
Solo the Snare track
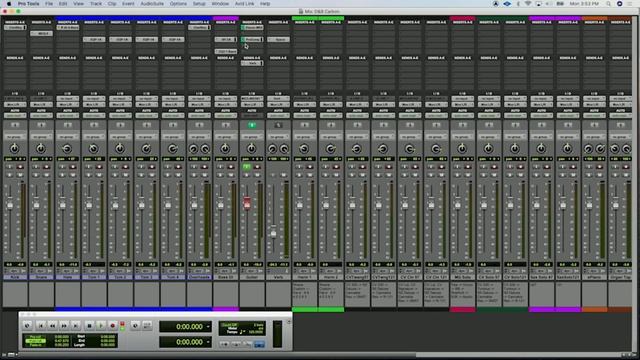[x=36, y=175]
